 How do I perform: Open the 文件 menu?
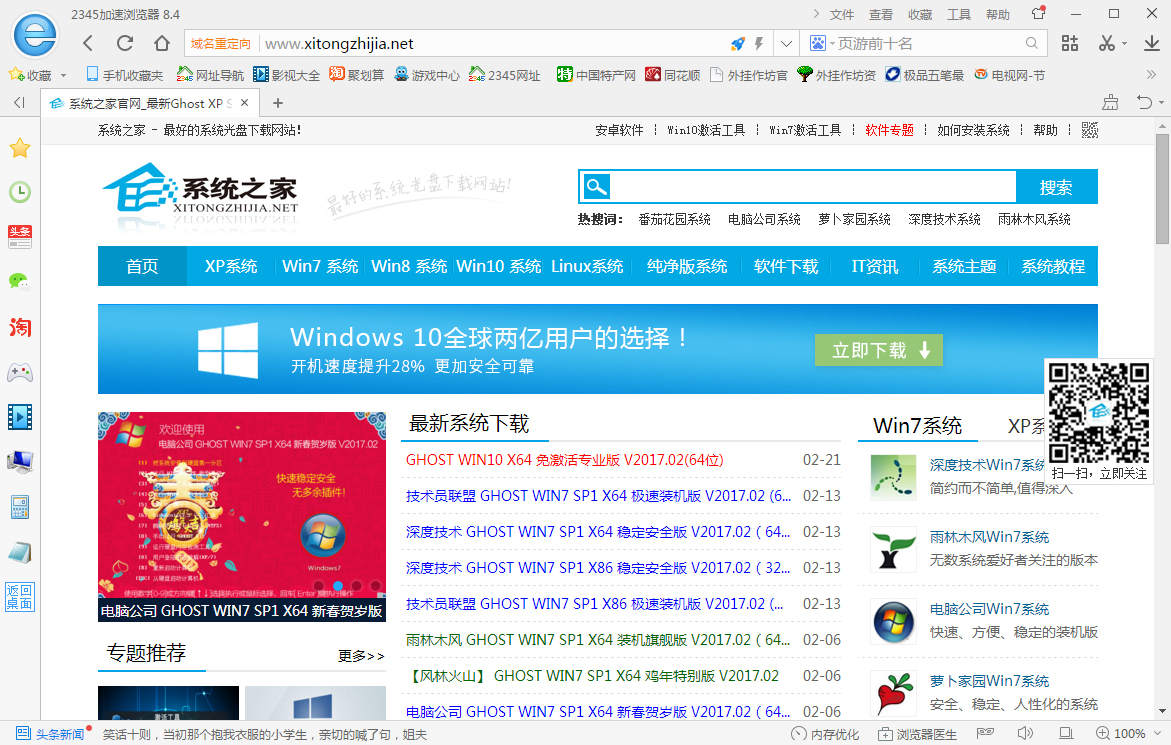(842, 14)
